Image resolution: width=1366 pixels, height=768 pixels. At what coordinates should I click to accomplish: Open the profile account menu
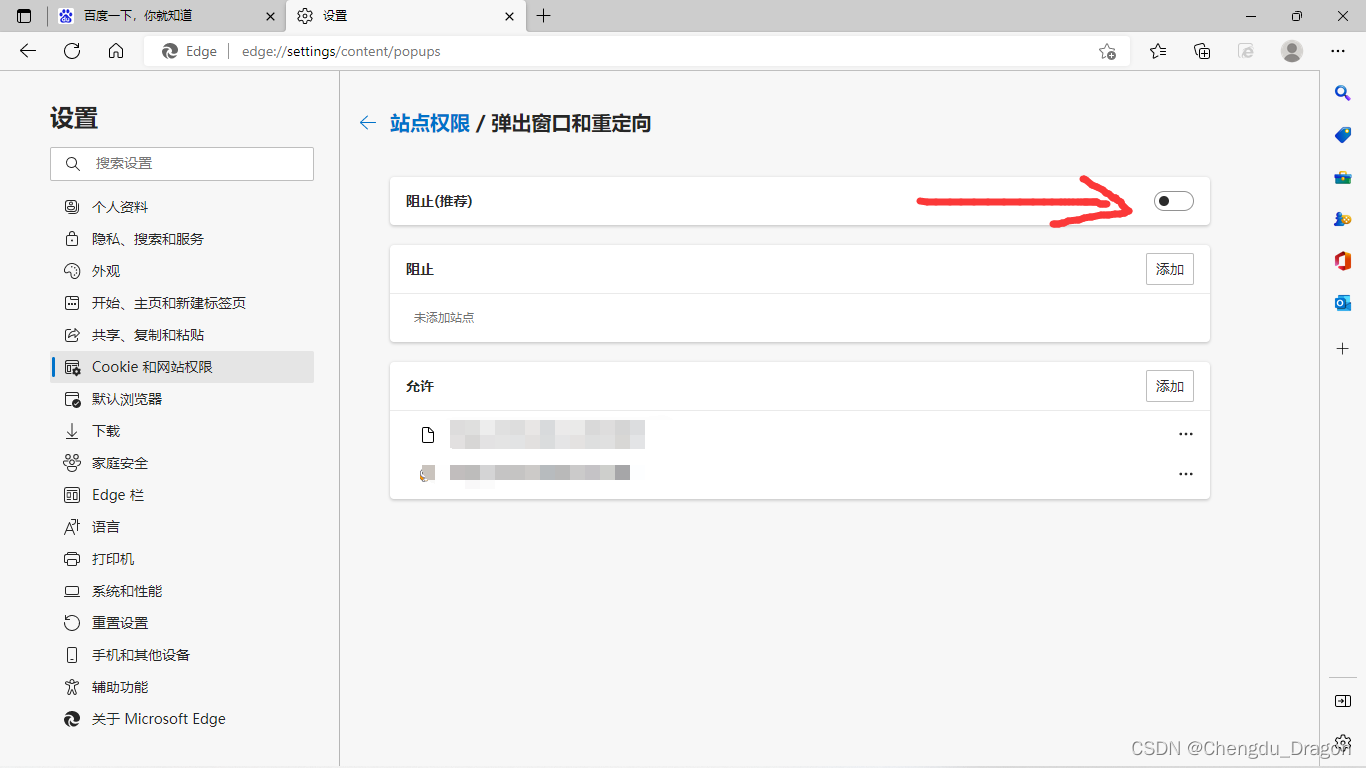coord(1291,51)
